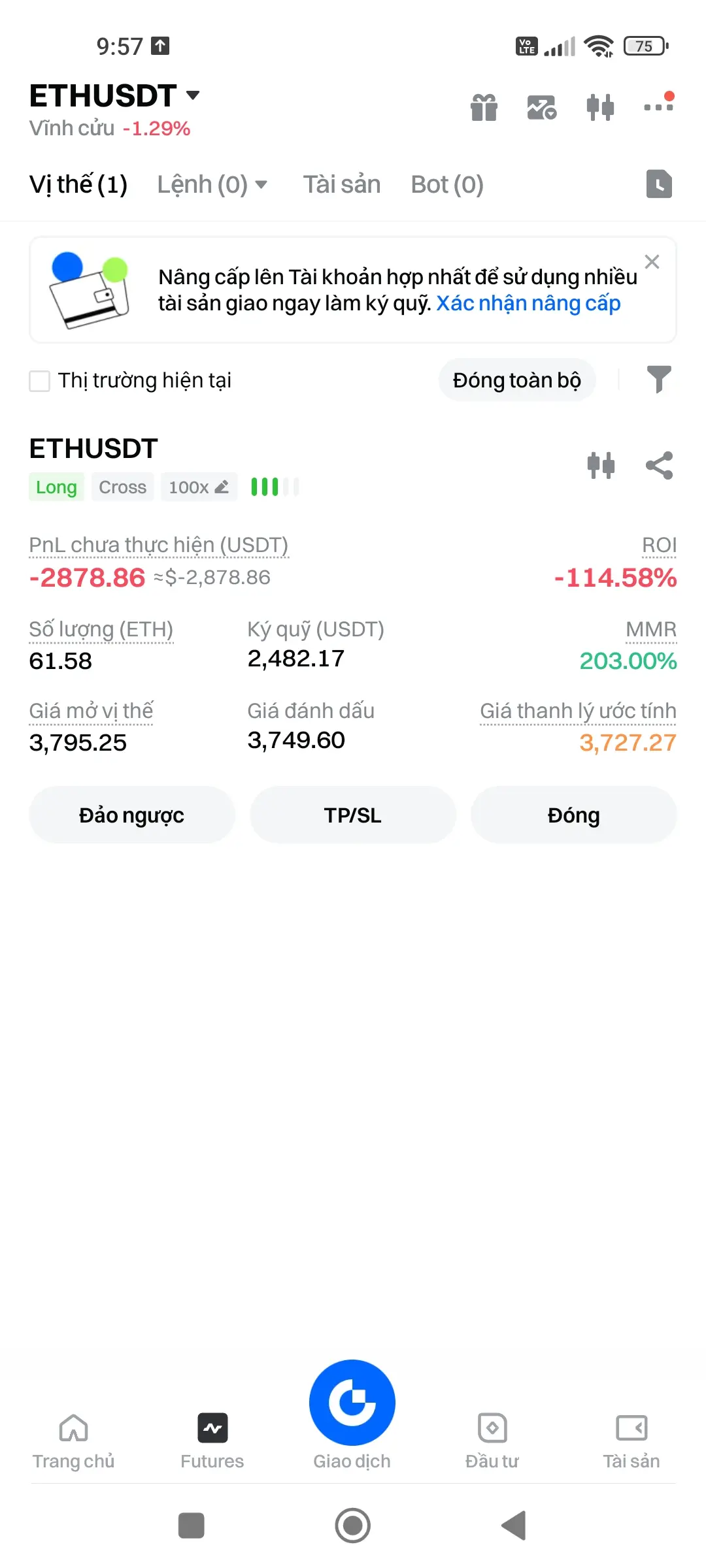Tap the Đóng toàn bộ button
The width and height of the screenshot is (706, 1568).
(x=517, y=380)
